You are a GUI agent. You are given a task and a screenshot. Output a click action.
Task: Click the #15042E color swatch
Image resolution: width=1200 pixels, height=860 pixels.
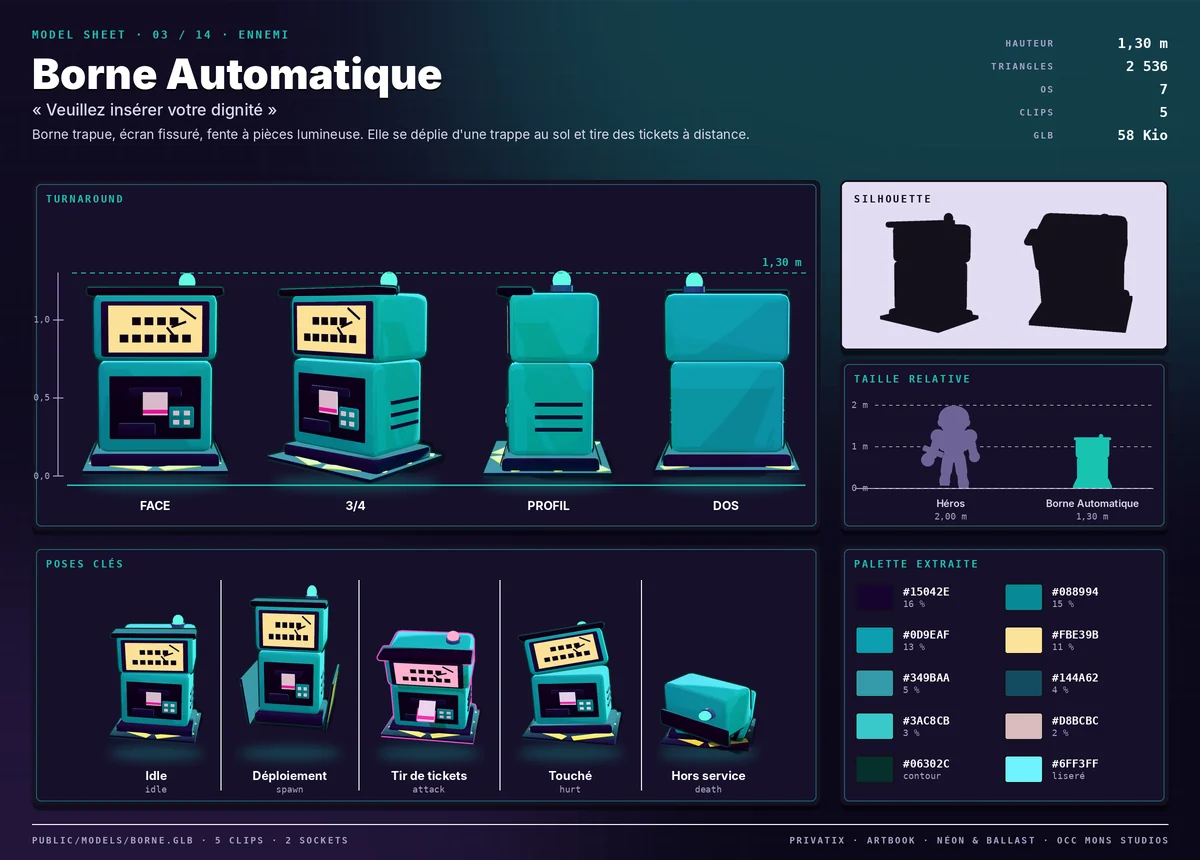pyautogui.click(x=874, y=597)
